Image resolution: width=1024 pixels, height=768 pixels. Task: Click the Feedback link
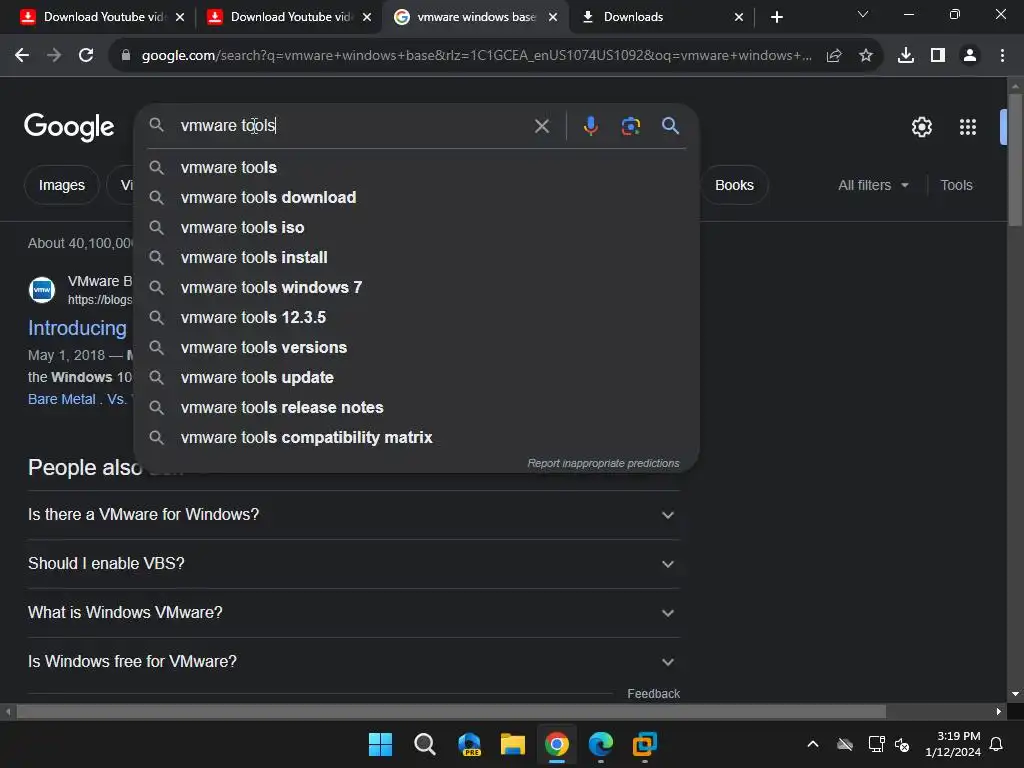(x=653, y=694)
